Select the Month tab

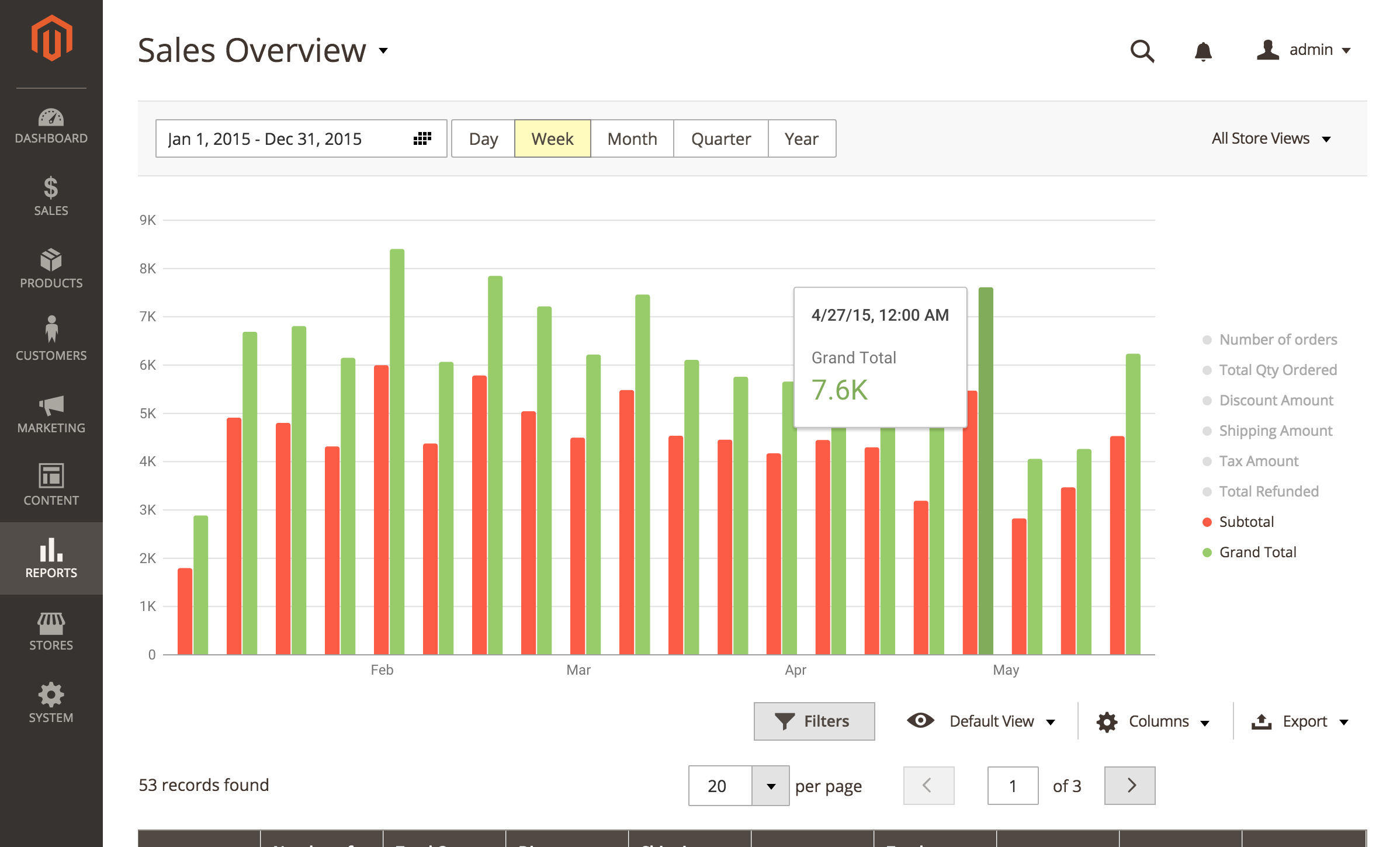pyautogui.click(x=631, y=138)
